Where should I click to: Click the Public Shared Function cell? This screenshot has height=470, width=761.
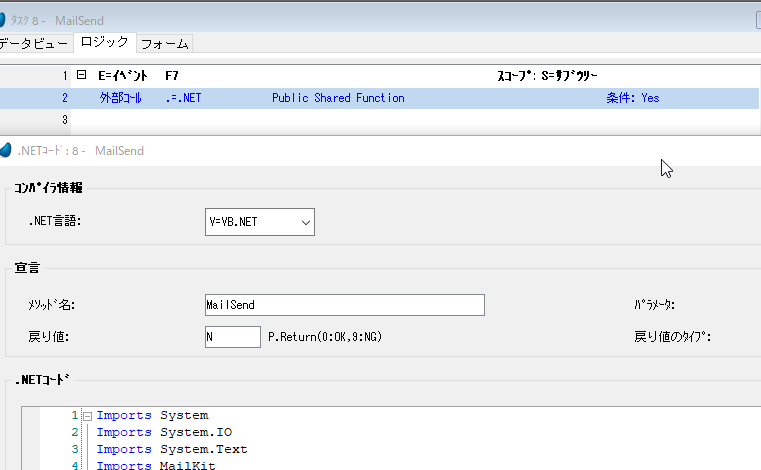point(338,98)
